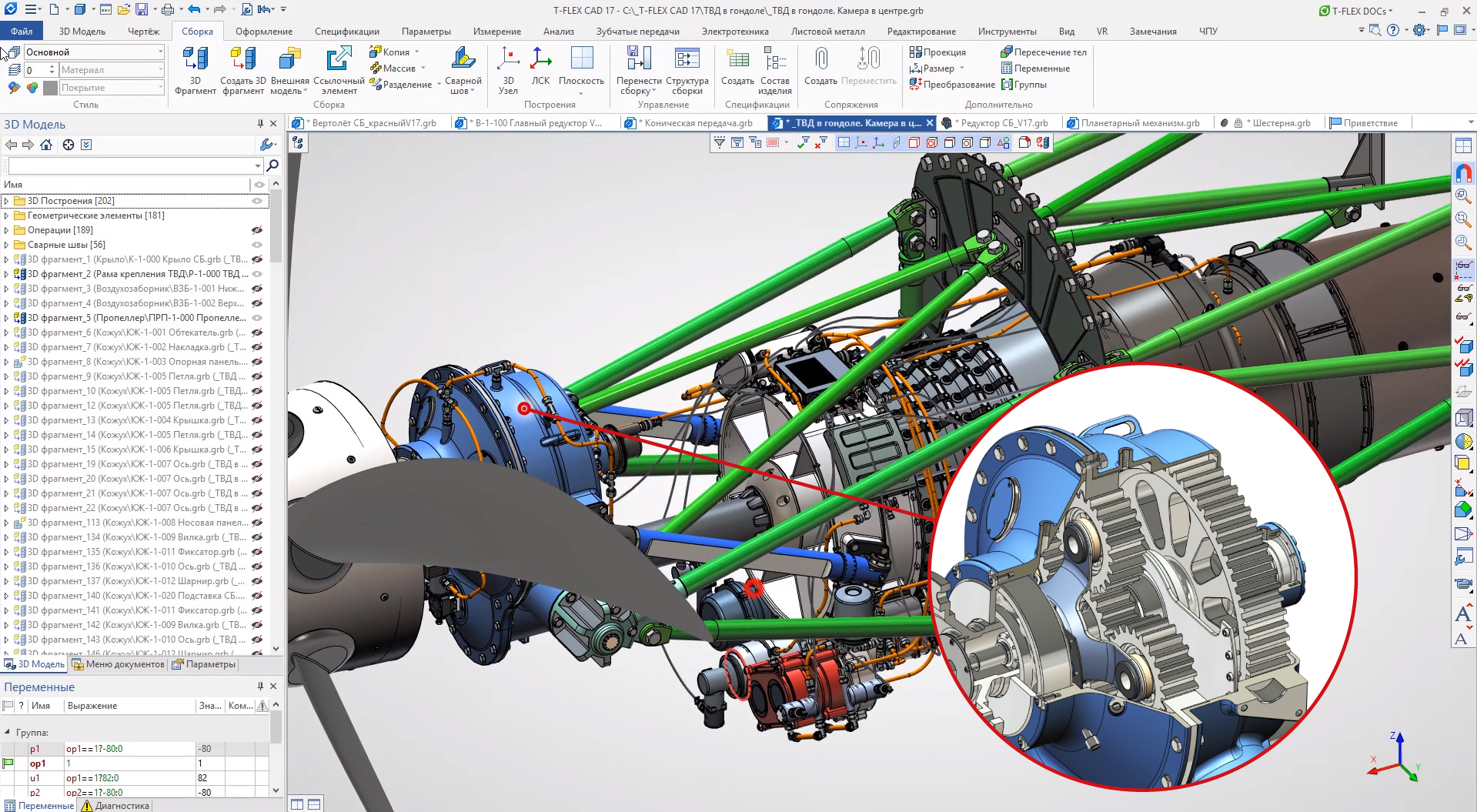Click the Сварной шов tool icon
This screenshot has width=1477, height=812.
coord(463,60)
